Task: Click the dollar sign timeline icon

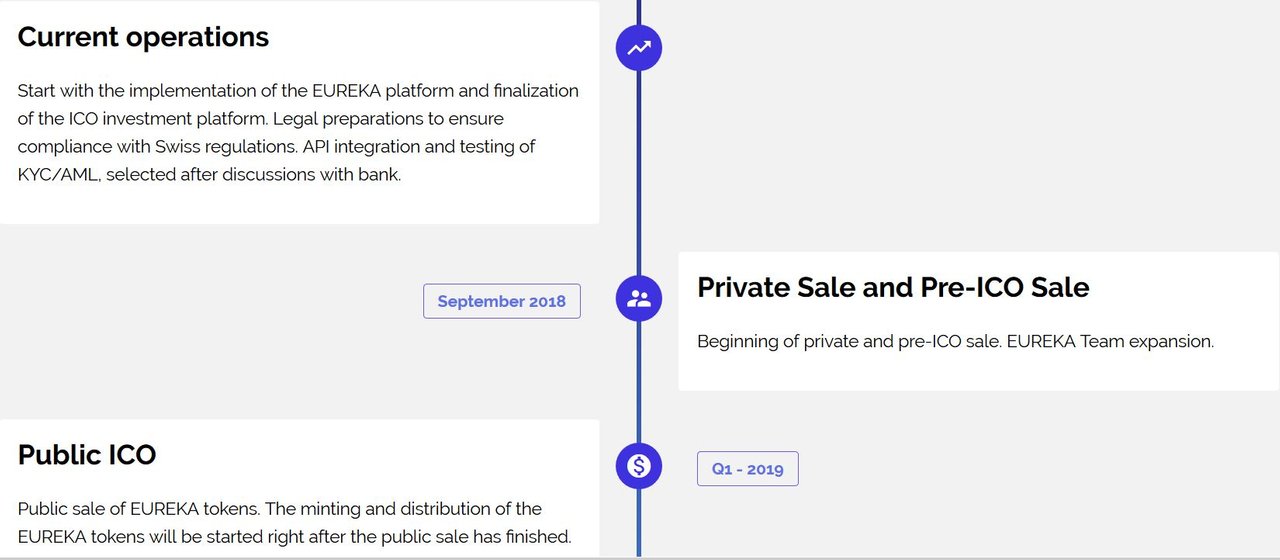Action: (639, 465)
